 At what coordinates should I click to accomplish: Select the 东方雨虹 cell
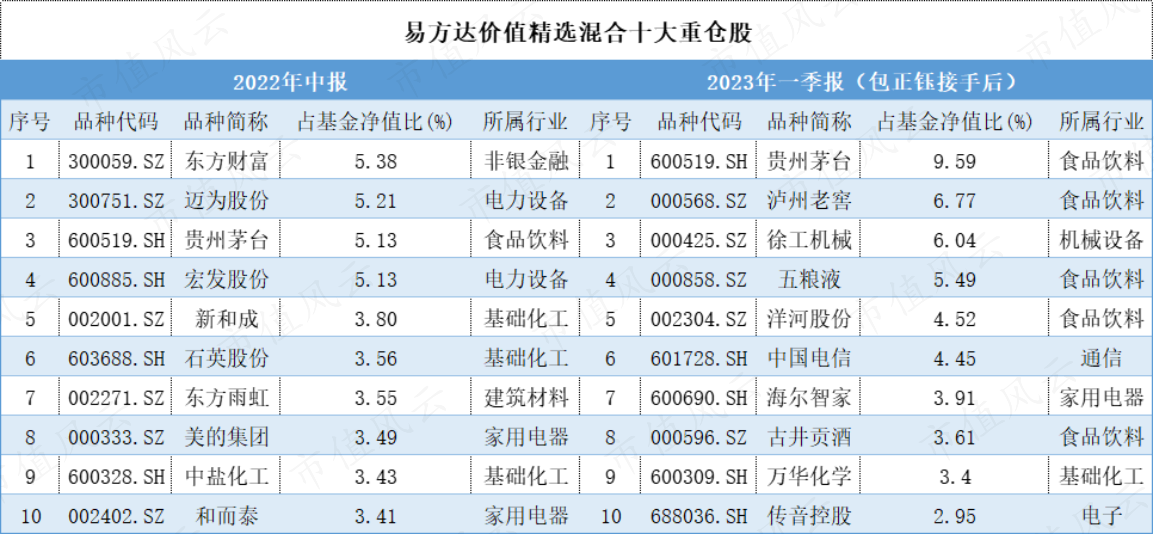pyautogui.click(x=227, y=398)
